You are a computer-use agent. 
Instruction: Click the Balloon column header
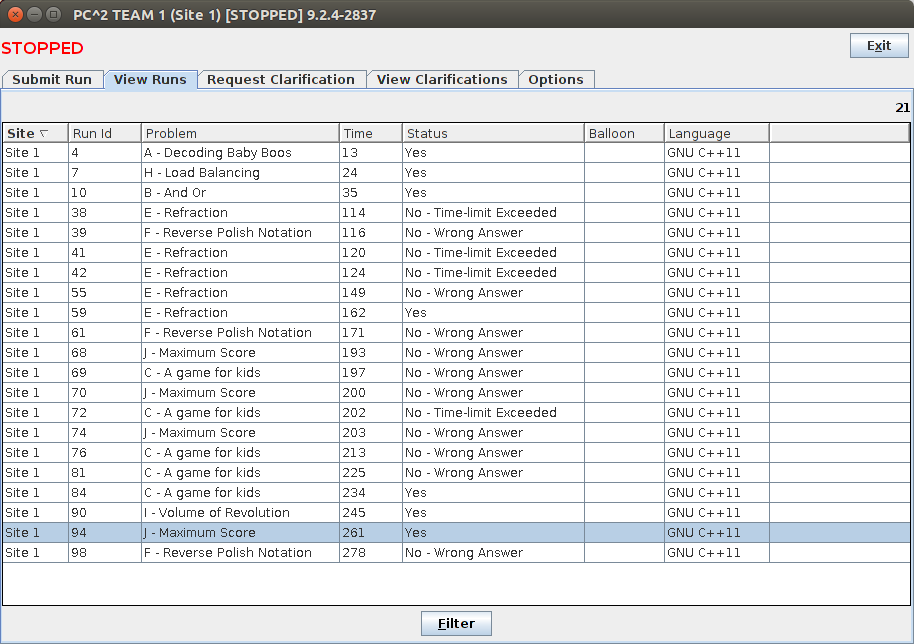pyautogui.click(x=624, y=133)
